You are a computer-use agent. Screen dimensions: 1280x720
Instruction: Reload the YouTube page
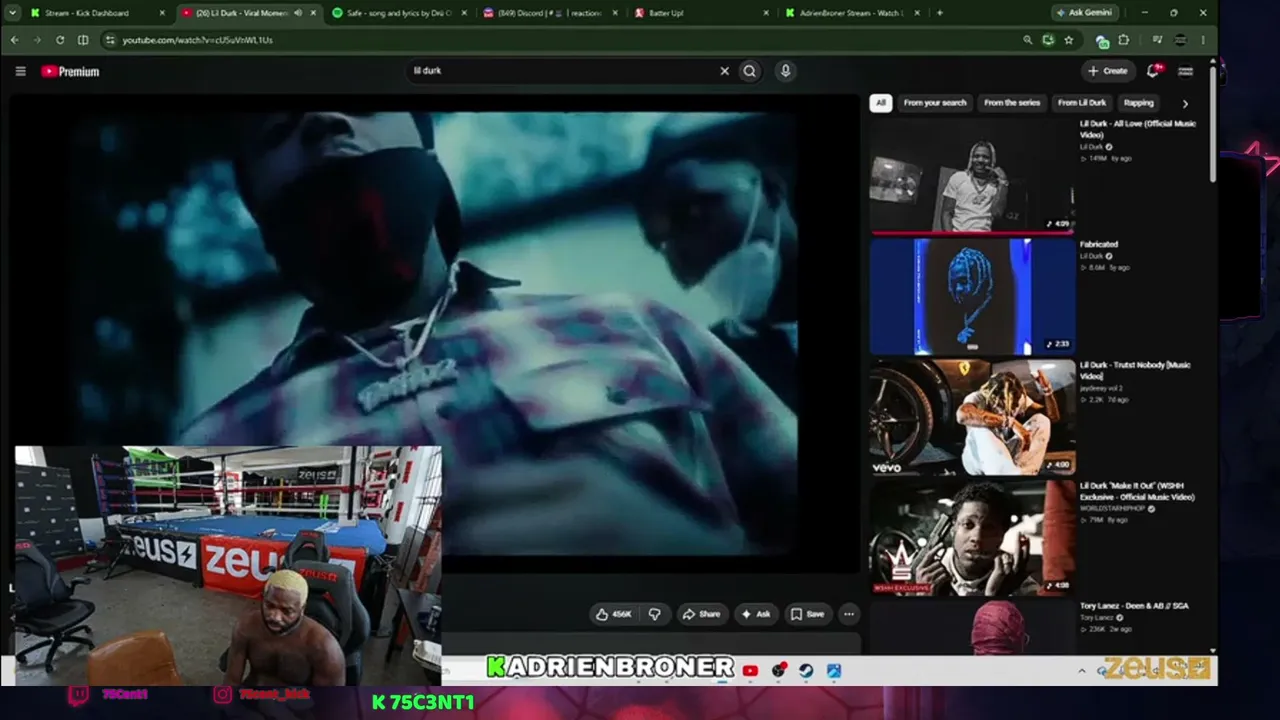pyautogui.click(x=60, y=40)
